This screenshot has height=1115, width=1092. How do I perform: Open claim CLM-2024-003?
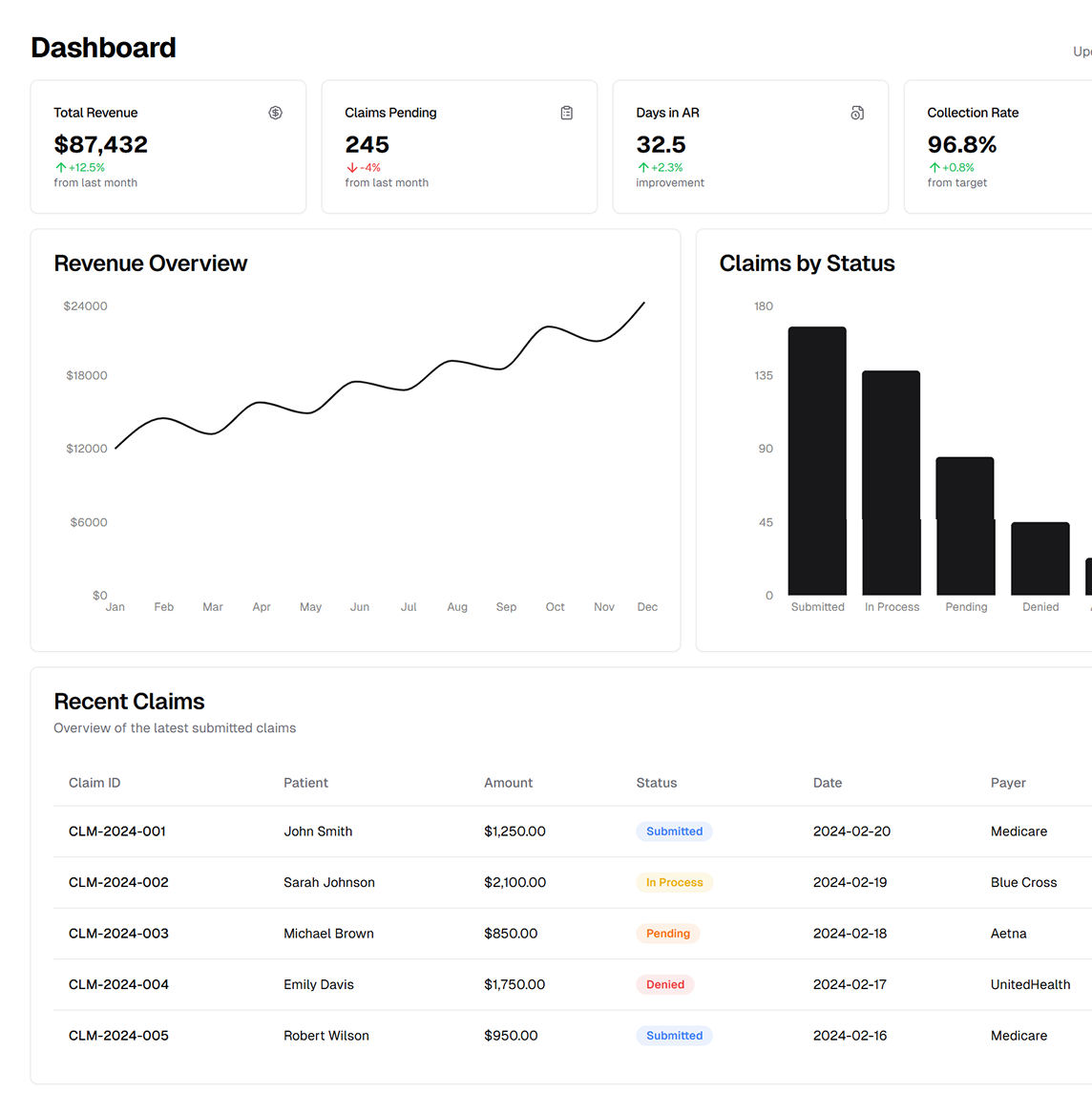coord(118,934)
